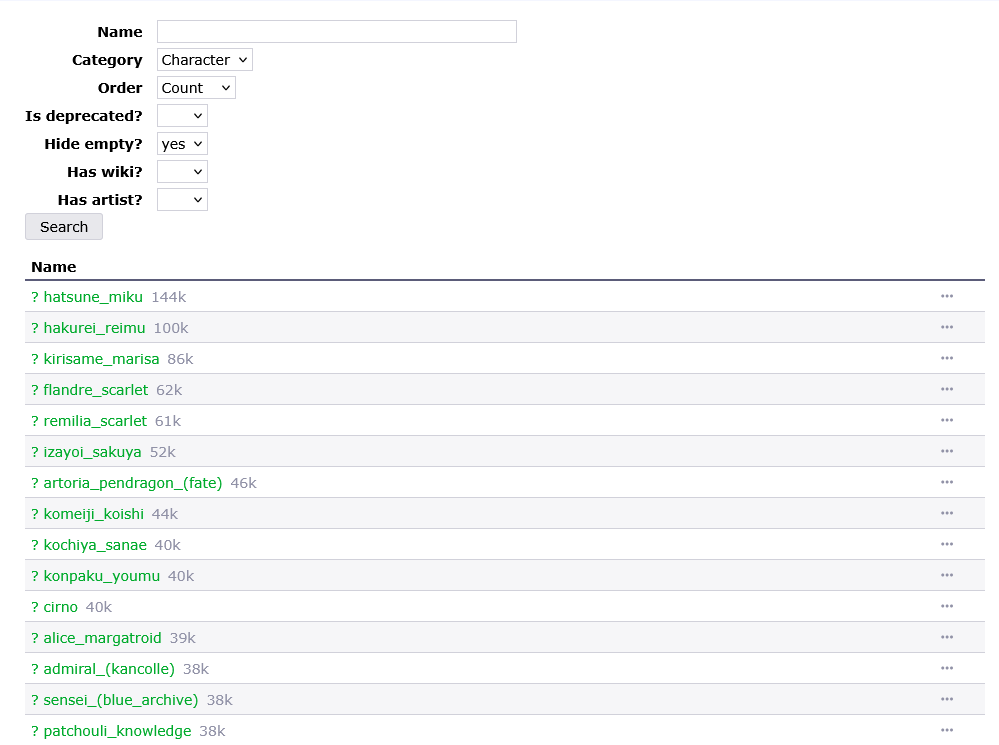Click the 86k count next to kirisame_marisa
The height and width of the screenshot is (745, 999).
180,359
